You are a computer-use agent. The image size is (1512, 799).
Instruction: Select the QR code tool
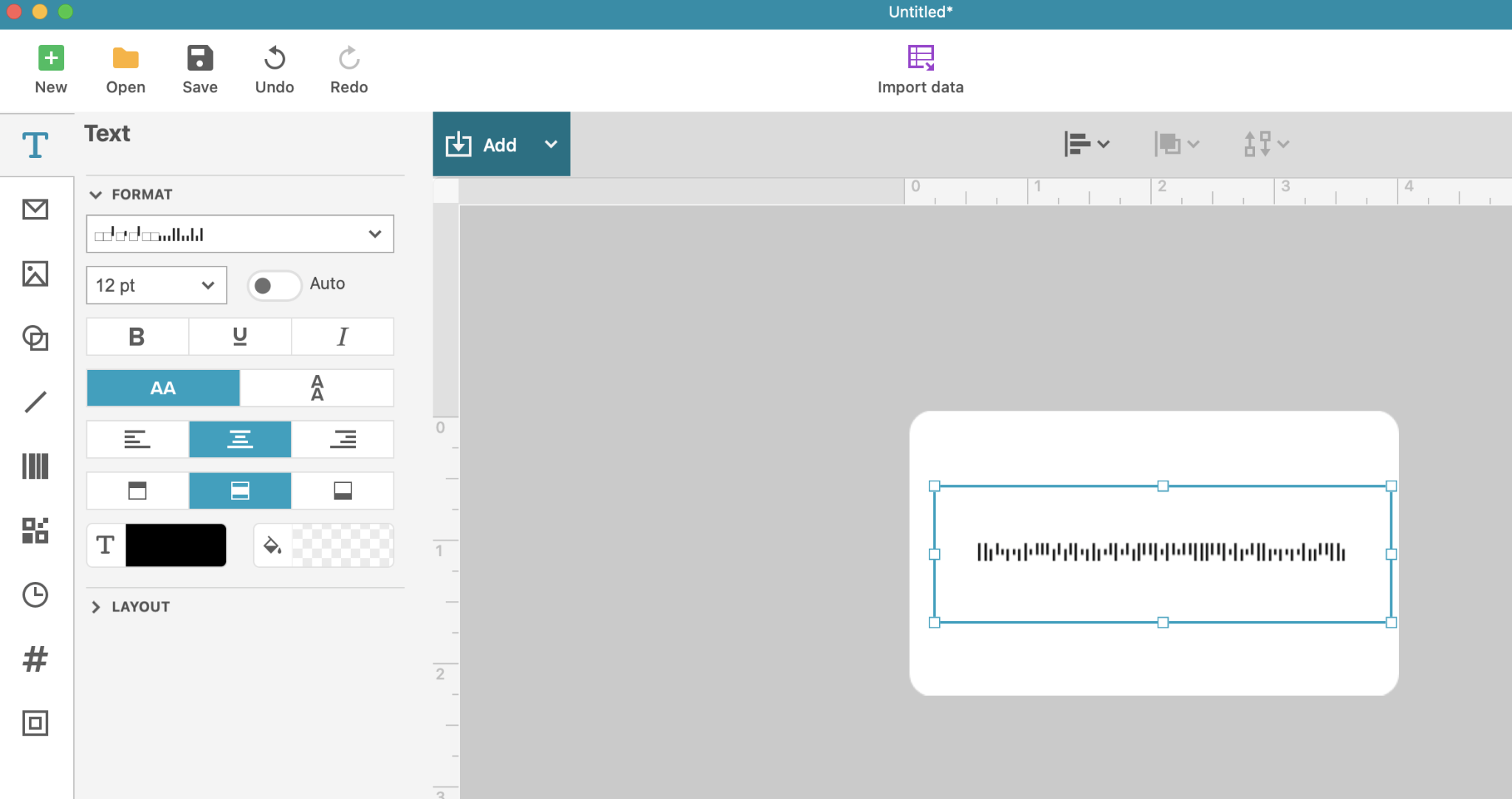(35, 530)
